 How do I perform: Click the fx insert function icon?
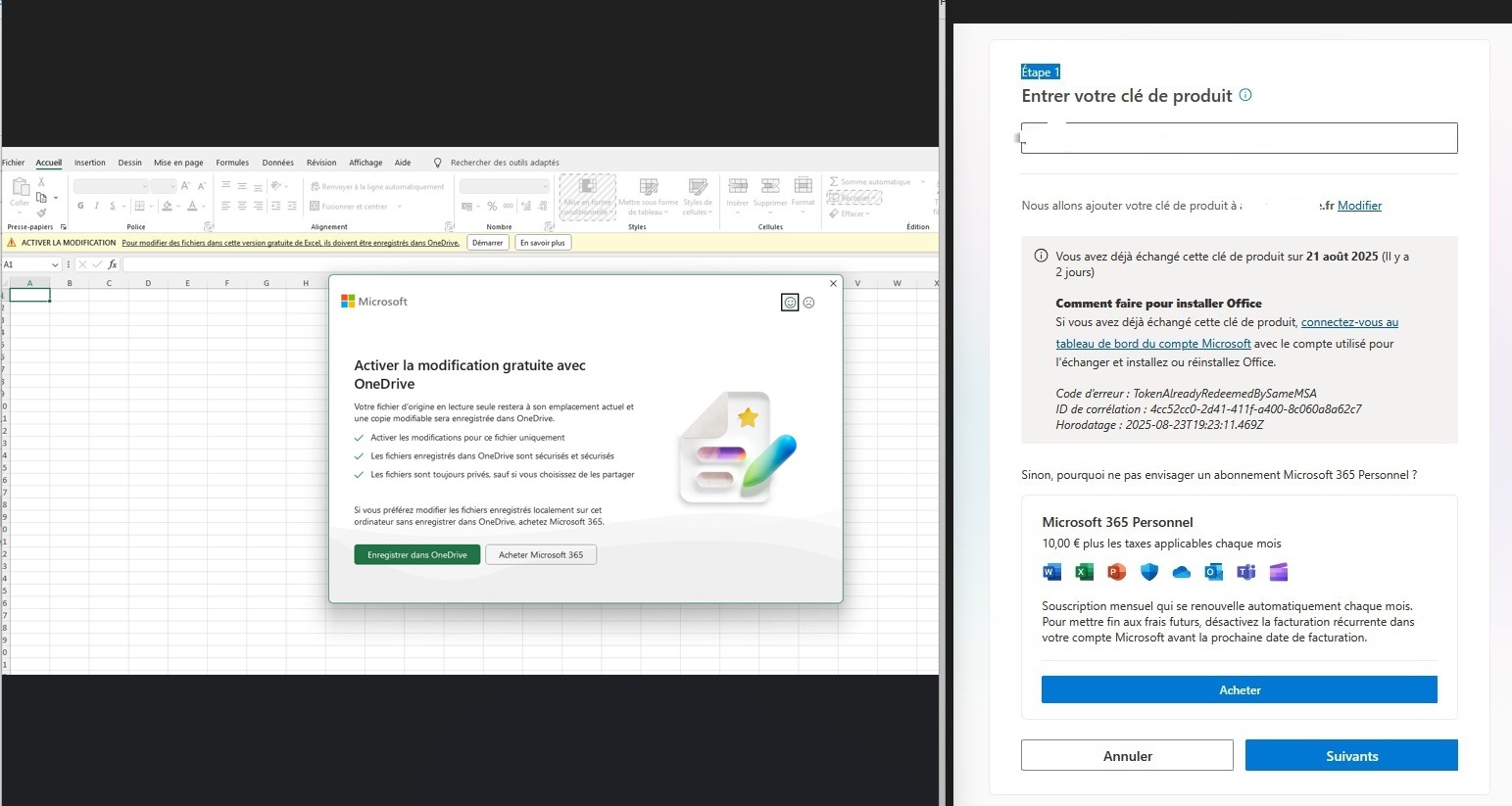[113, 264]
